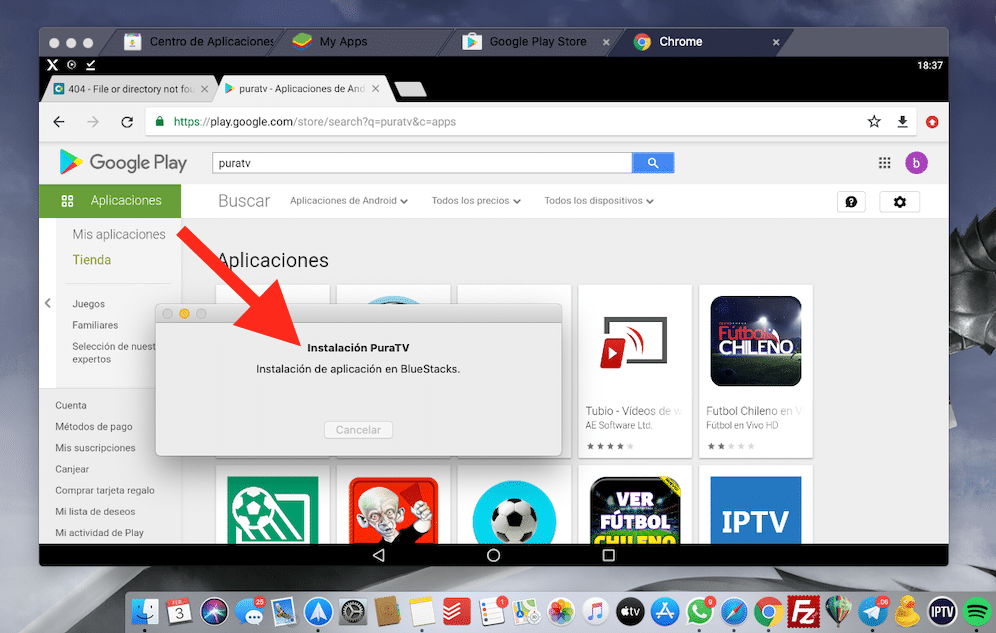Open the Todos los dispositivos dropdown

[598, 200]
